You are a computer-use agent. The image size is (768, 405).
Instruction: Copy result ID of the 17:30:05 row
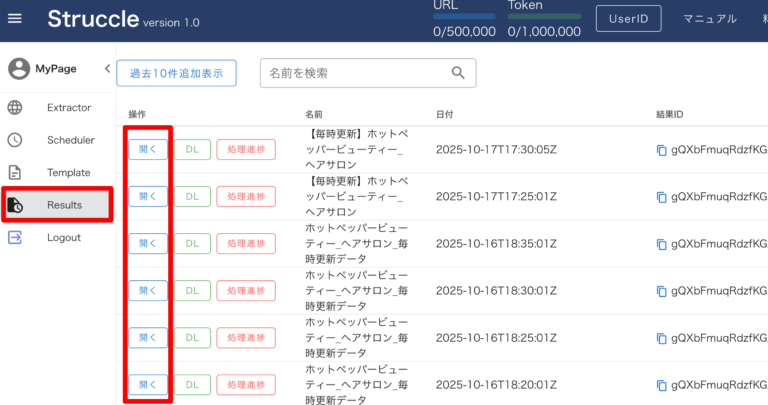[x=661, y=150]
